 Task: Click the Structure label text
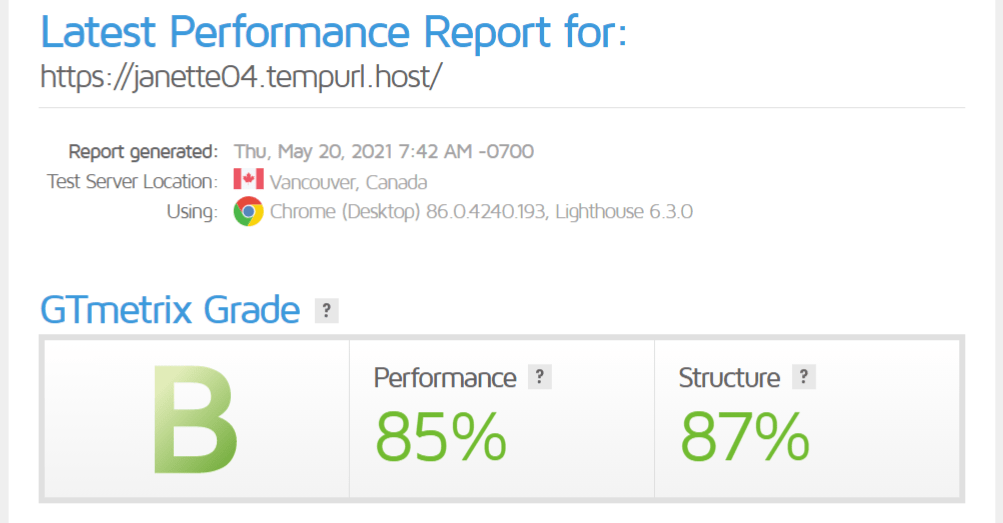tap(729, 378)
